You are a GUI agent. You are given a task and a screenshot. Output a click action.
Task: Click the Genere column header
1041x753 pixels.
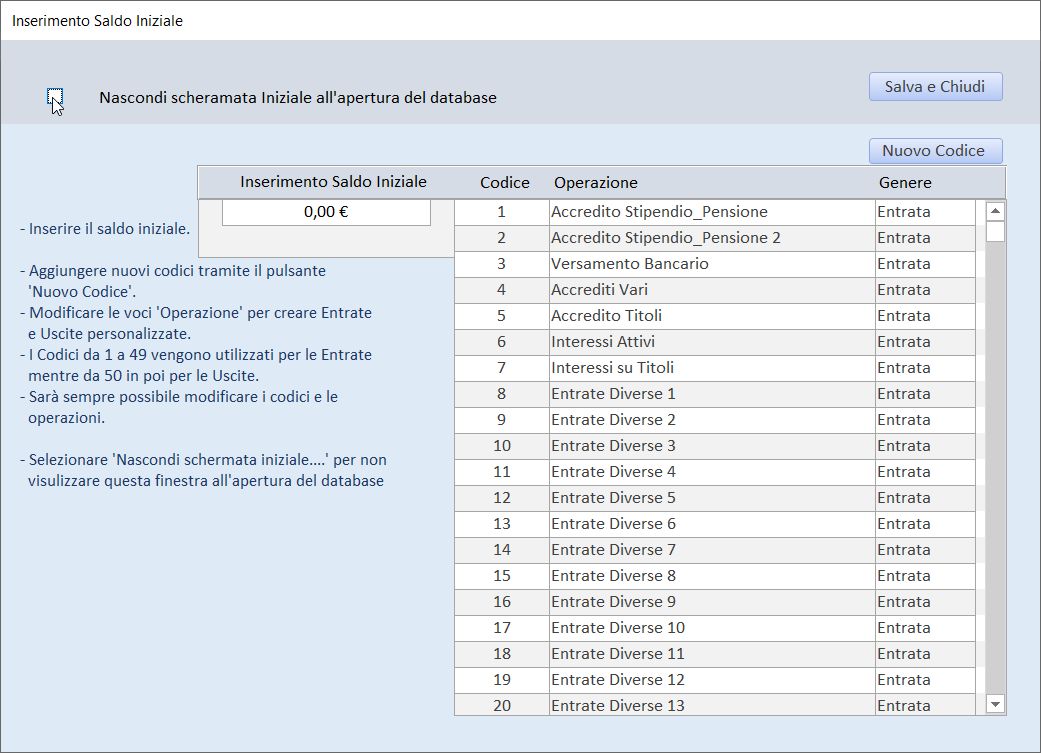905,183
